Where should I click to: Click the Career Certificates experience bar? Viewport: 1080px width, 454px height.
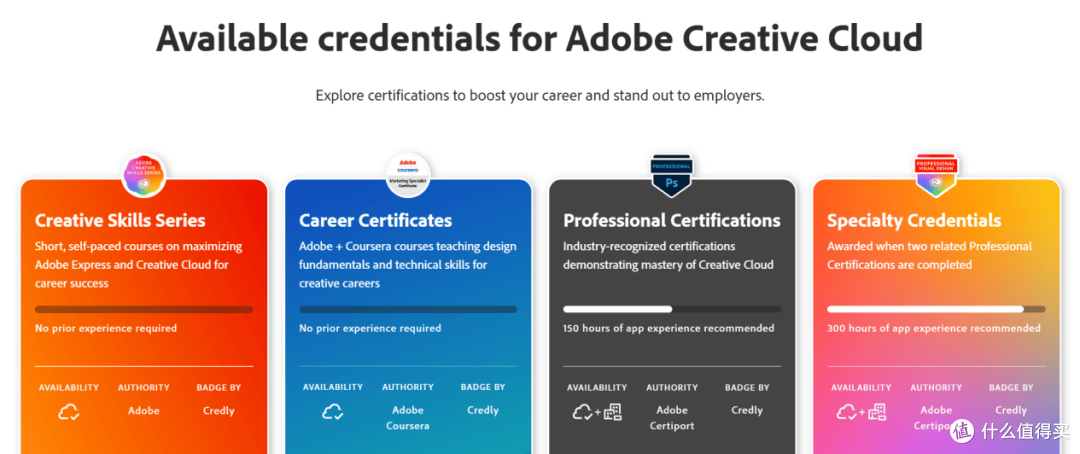(408, 309)
